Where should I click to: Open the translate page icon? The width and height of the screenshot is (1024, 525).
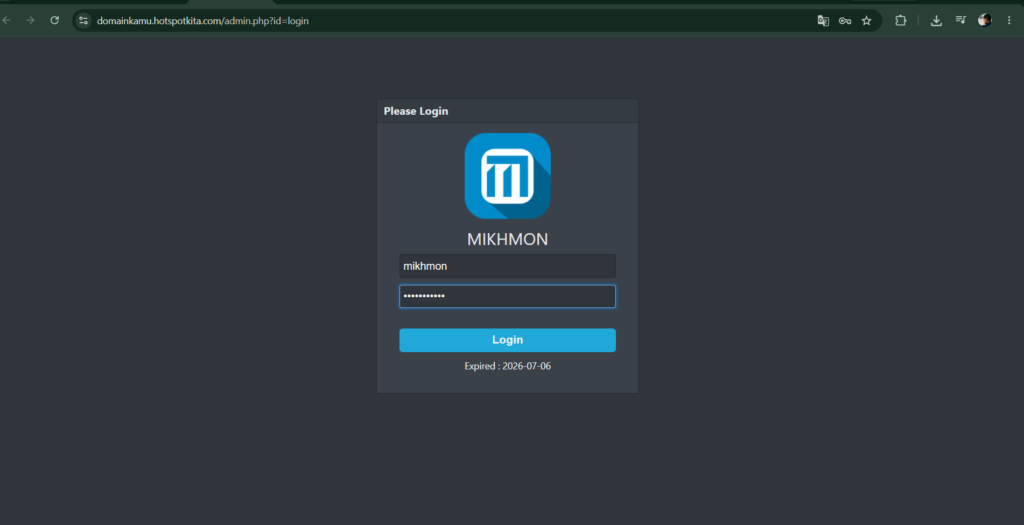pos(824,21)
